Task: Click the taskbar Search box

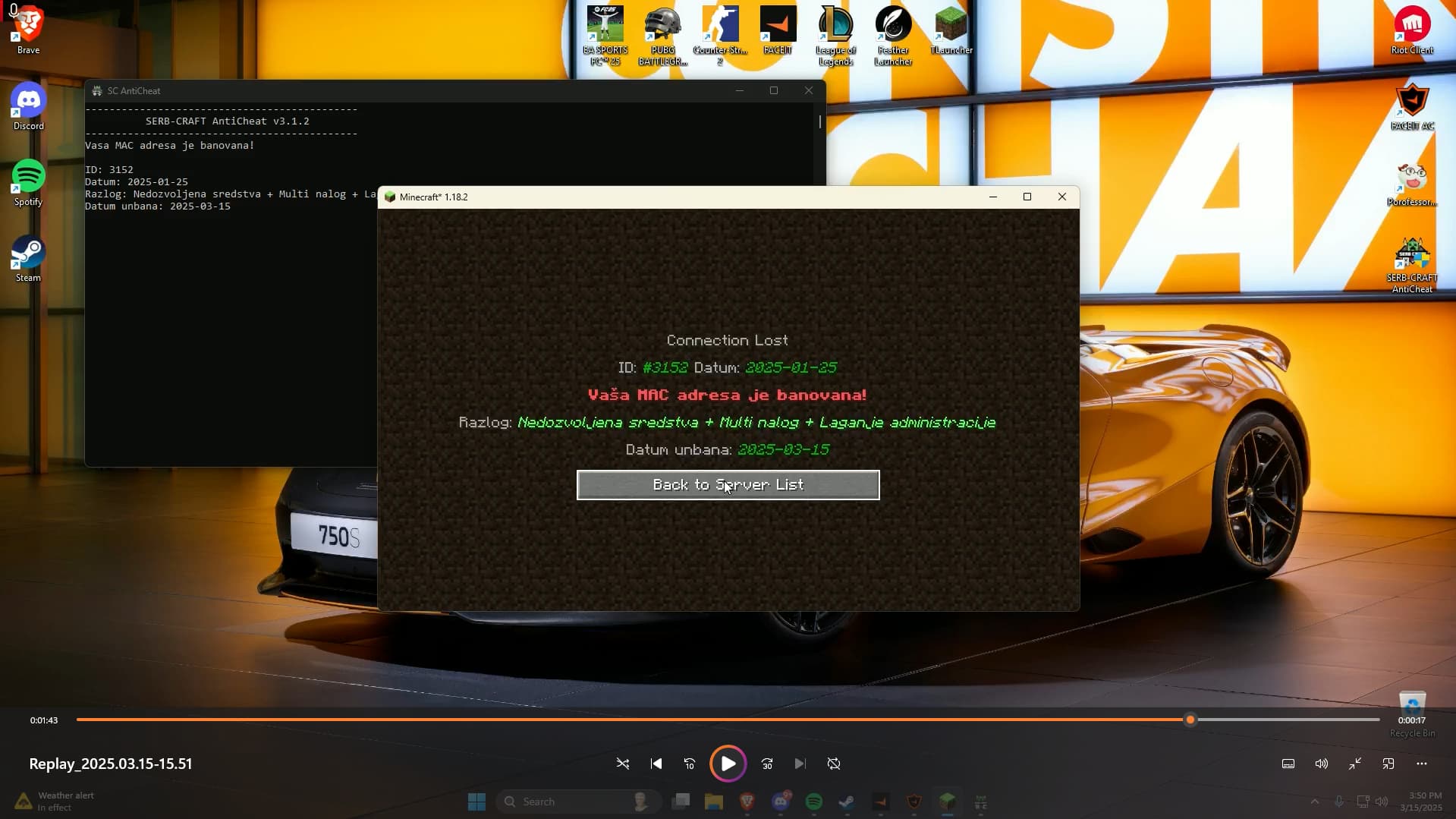Action: [x=578, y=802]
